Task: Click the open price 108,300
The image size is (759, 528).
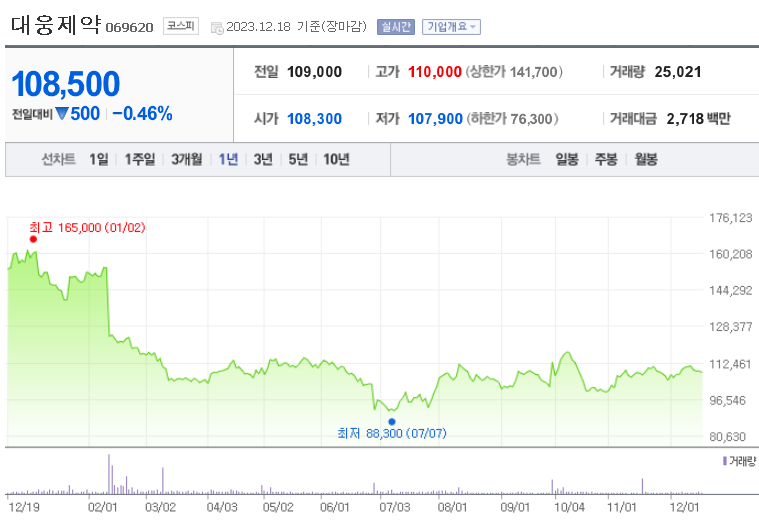Action: [x=314, y=119]
